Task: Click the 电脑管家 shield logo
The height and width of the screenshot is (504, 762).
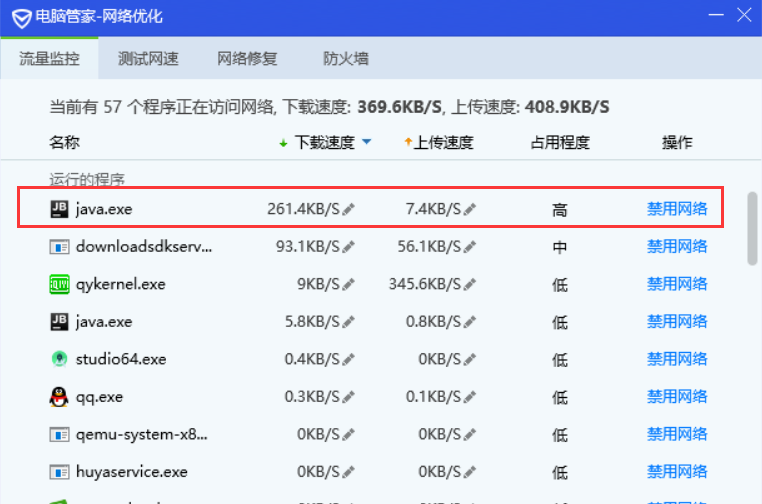Action: (21, 18)
